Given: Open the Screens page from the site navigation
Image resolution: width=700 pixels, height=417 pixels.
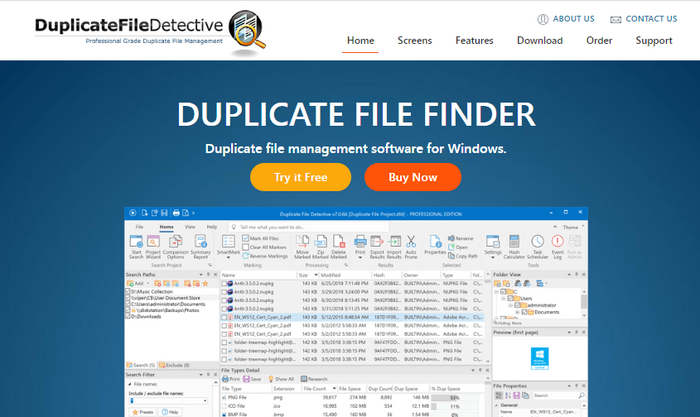Looking at the screenshot, I should (x=415, y=41).
